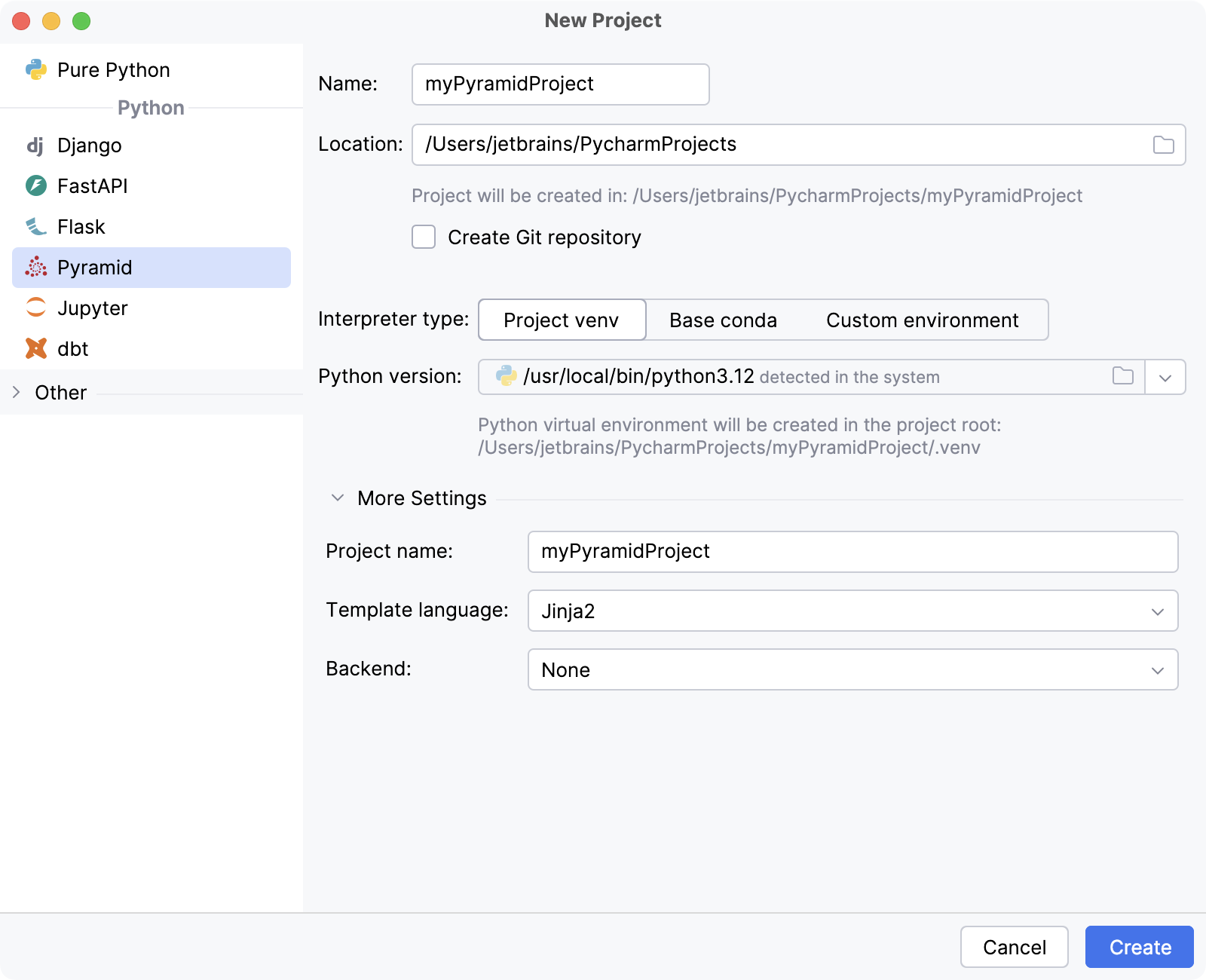The image size is (1206, 980).
Task: Enable Create Git repository checkbox
Action: coord(424,237)
